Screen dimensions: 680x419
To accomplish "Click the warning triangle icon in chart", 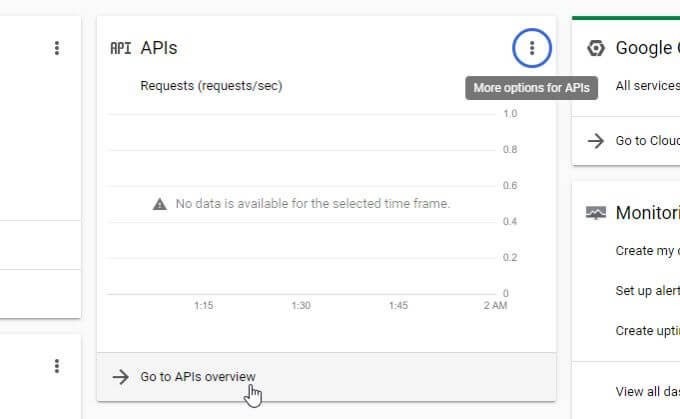I will 159,204.
